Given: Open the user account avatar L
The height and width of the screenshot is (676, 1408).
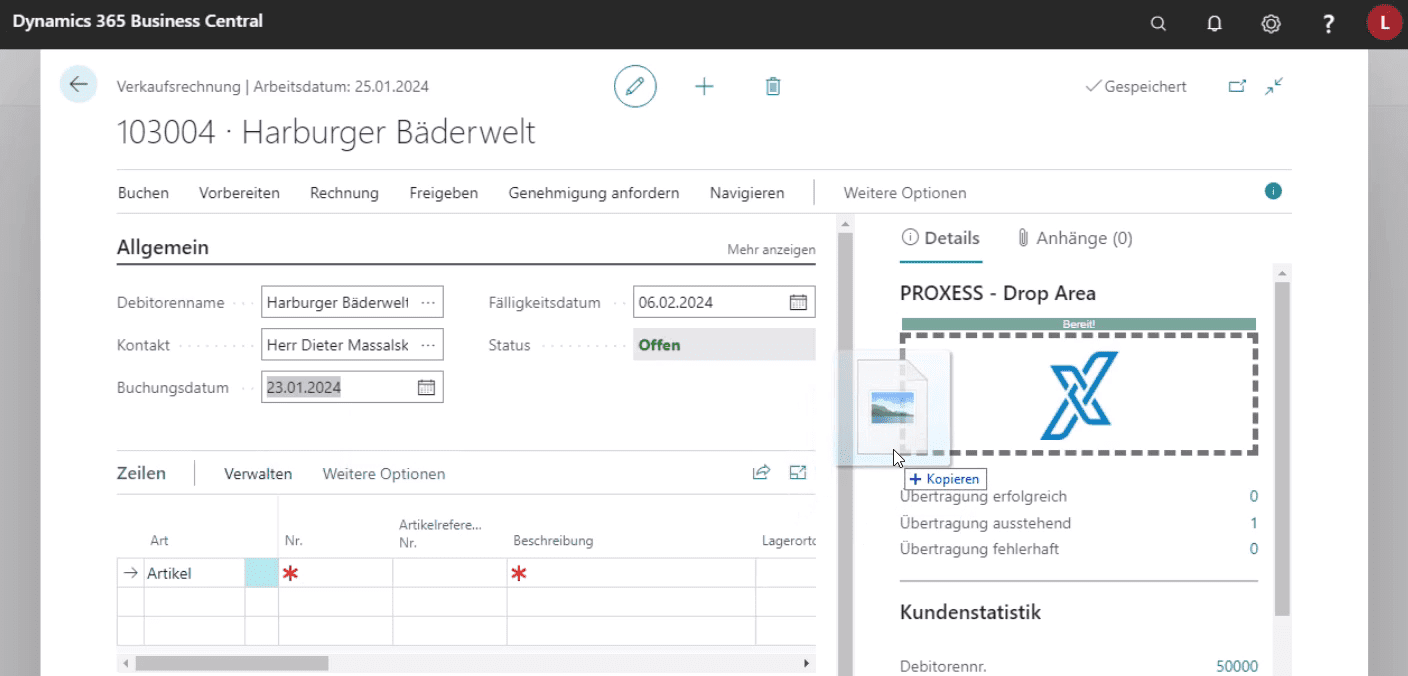Looking at the screenshot, I should pos(1384,23).
